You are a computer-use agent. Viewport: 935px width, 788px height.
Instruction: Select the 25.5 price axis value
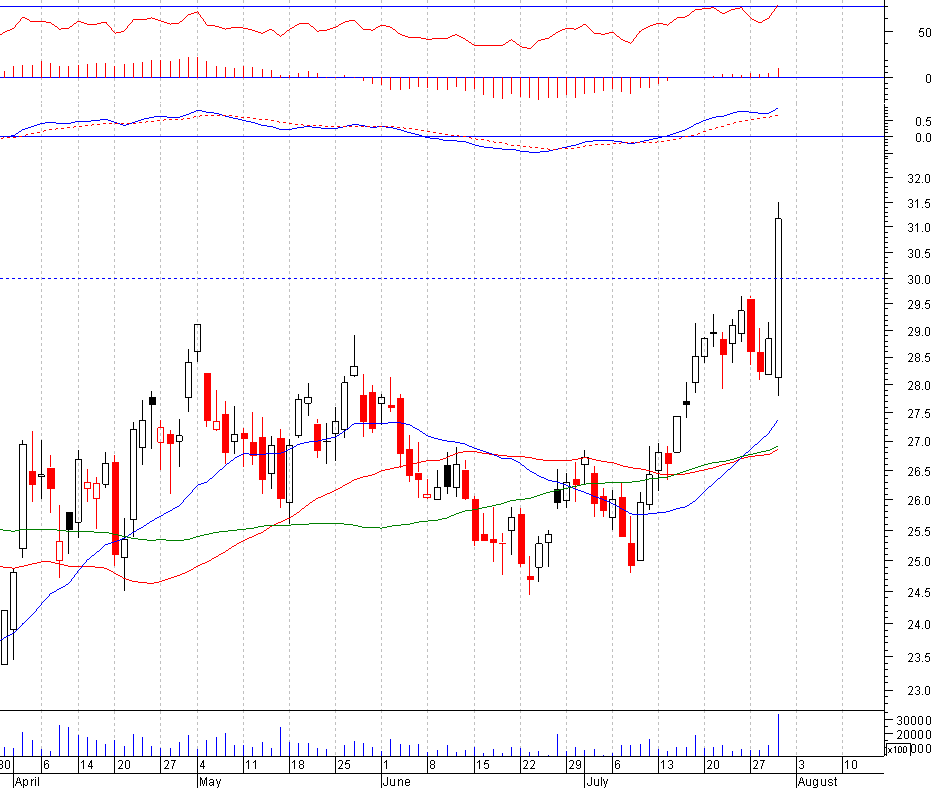[x=918, y=531]
